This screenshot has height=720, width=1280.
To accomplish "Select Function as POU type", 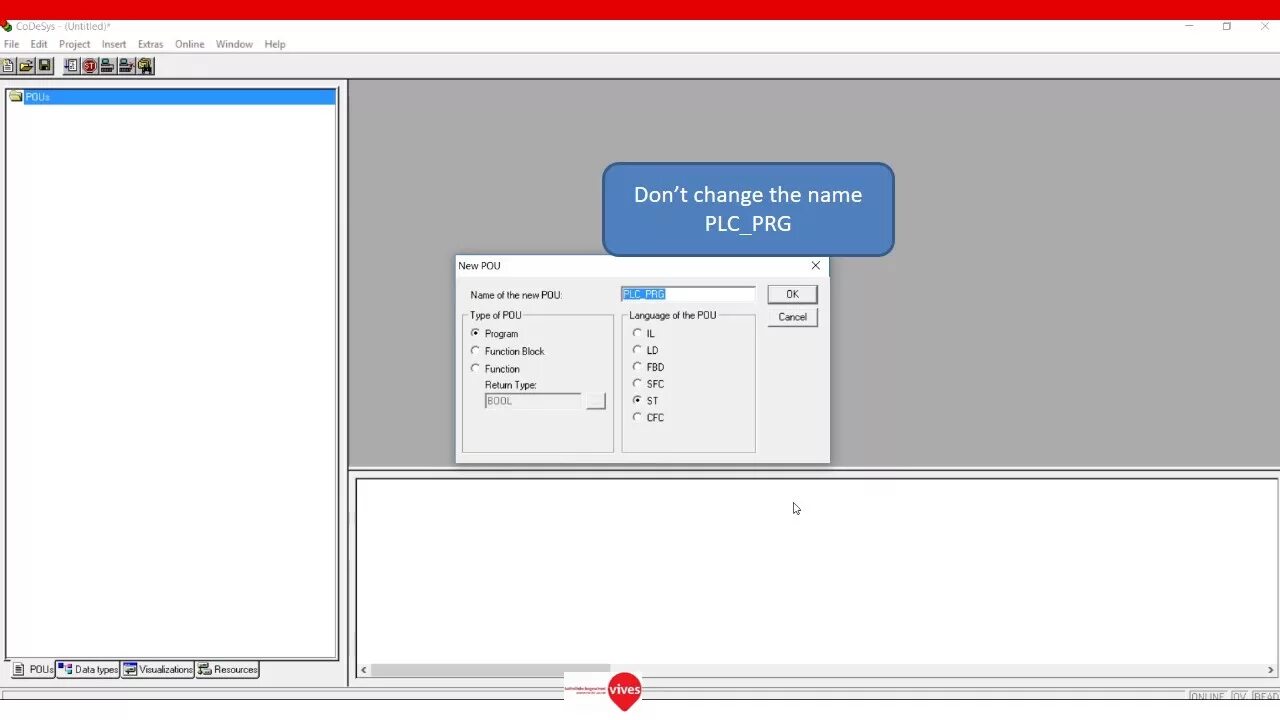I will tap(475, 368).
